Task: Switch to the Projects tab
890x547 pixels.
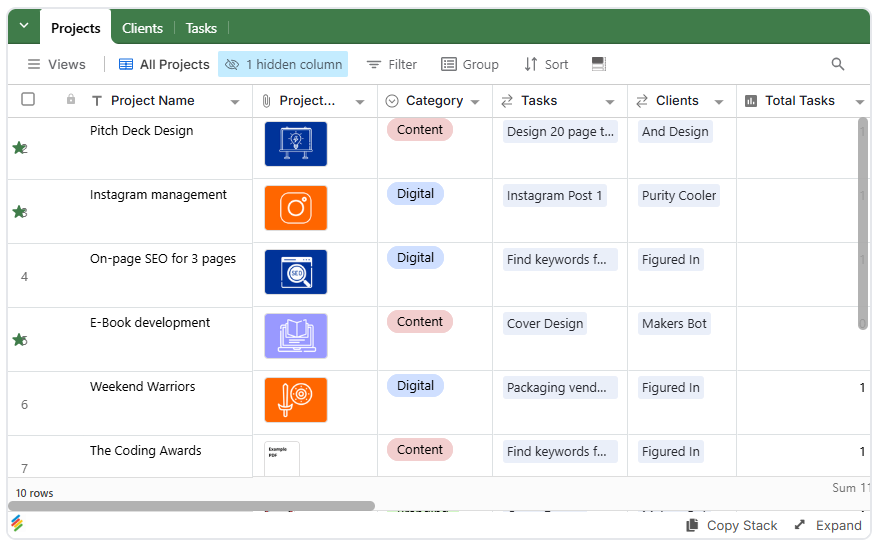Action: coord(75,28)
